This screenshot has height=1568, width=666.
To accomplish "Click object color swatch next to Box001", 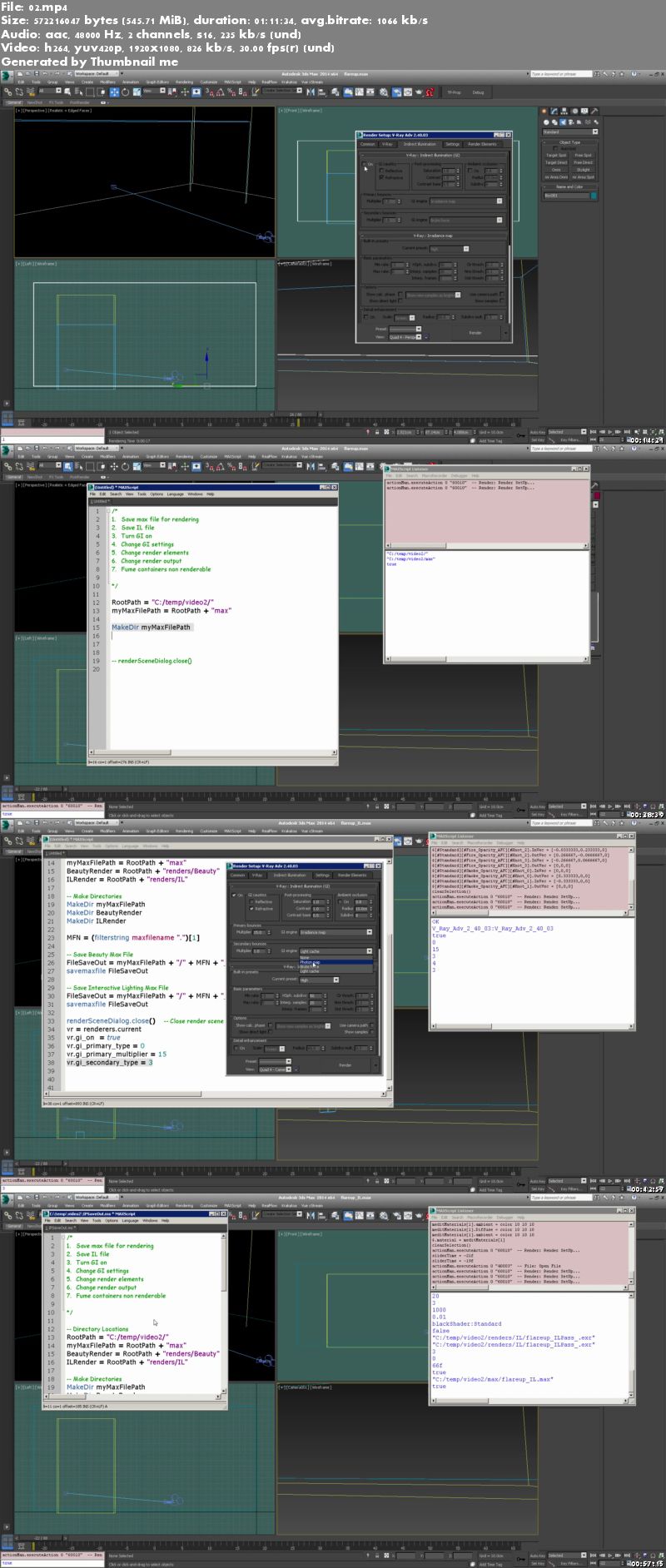I will point(594,196).
